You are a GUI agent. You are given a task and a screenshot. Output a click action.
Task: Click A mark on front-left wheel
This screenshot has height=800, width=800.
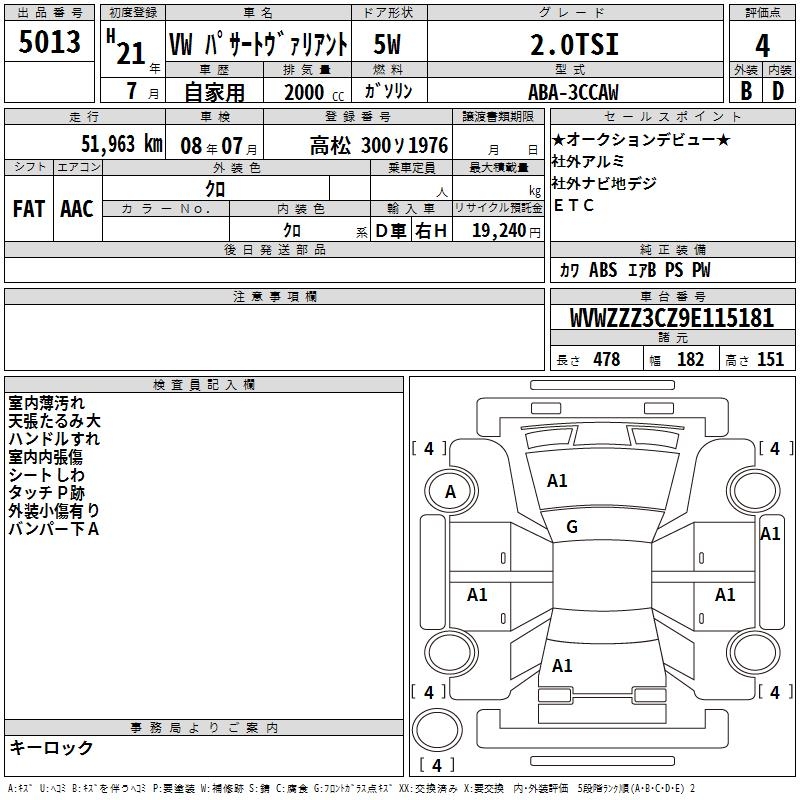pyautogui.click(x=450, y=492)
